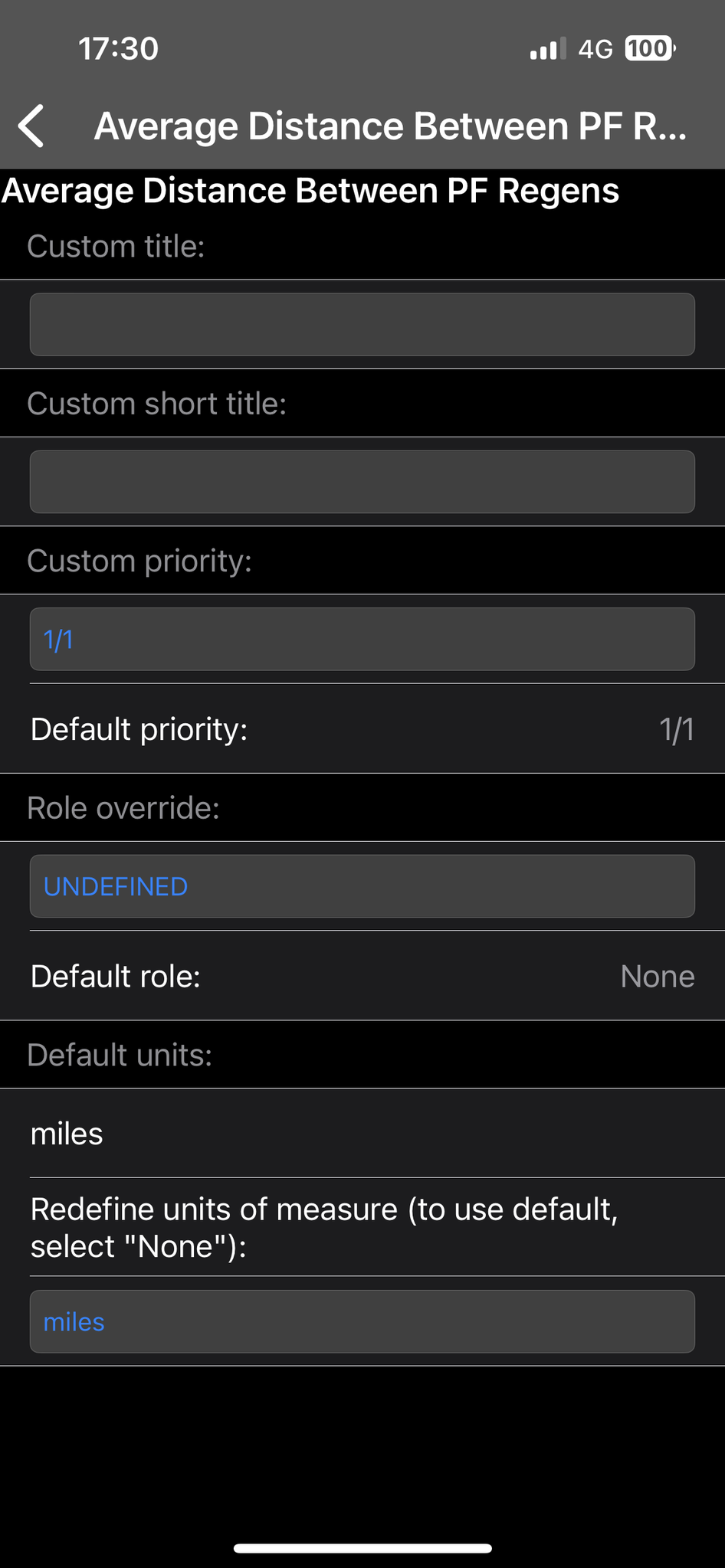Tap the default units miles row
This screenshot has height=1568, width=725.
tap(362, 1133)
